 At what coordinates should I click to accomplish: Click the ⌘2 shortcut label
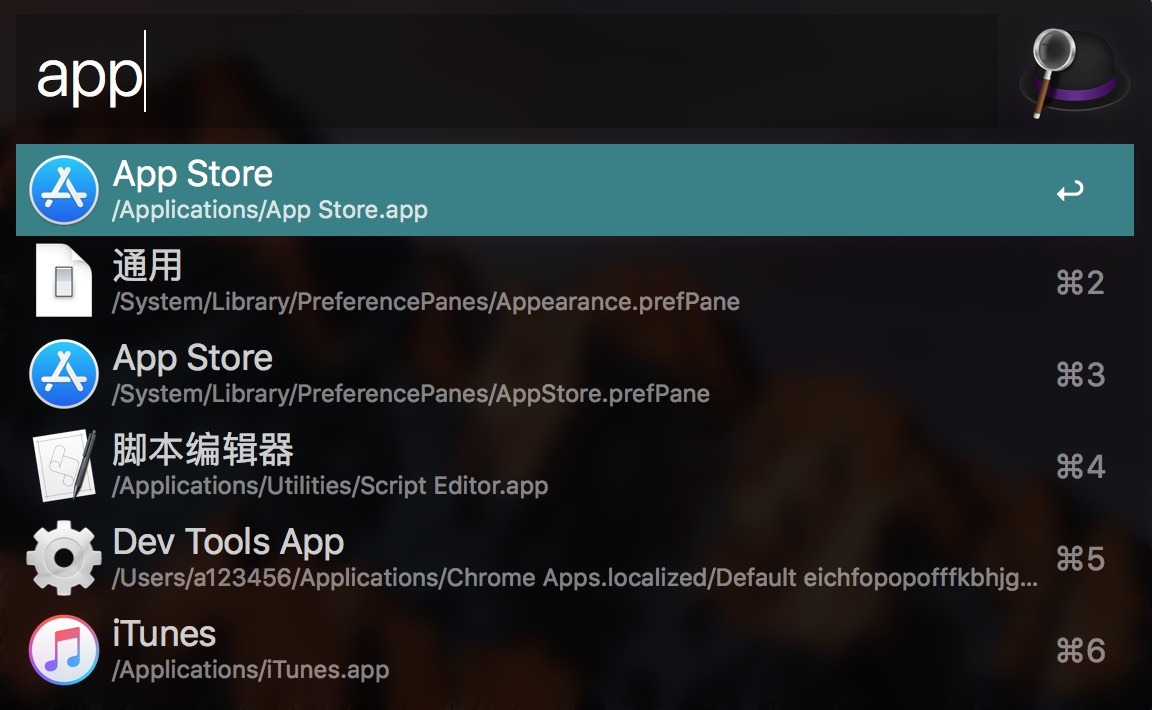click(x=1080, y=282)
